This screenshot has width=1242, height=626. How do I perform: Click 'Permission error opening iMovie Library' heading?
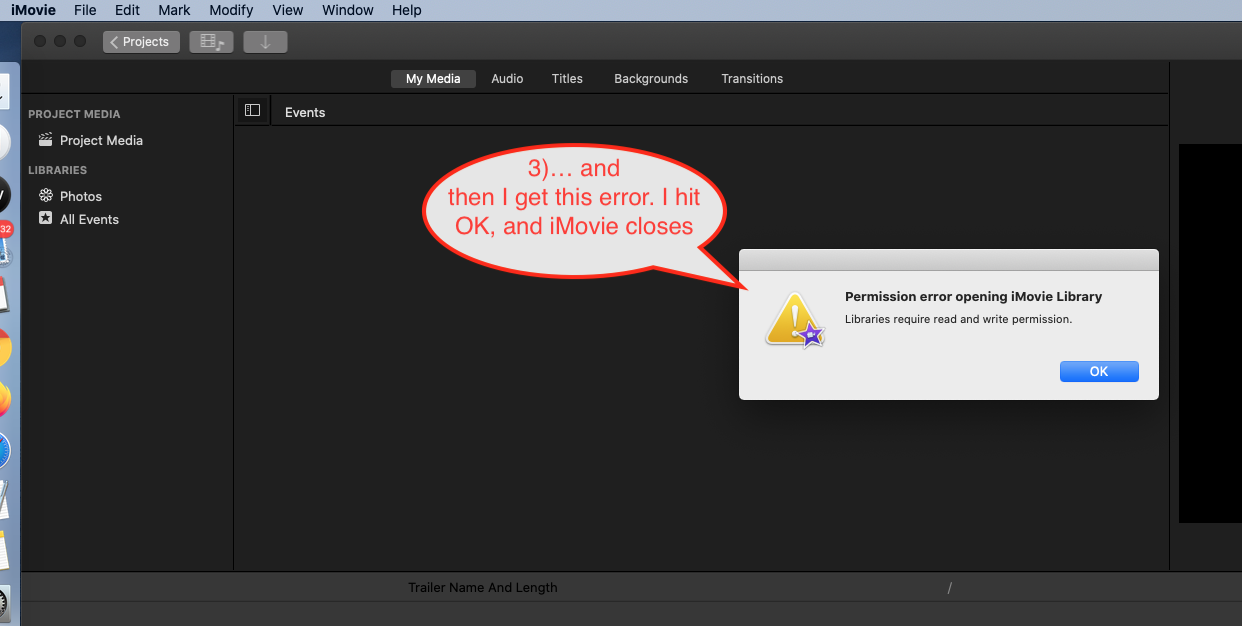click(x=973, y=297)
